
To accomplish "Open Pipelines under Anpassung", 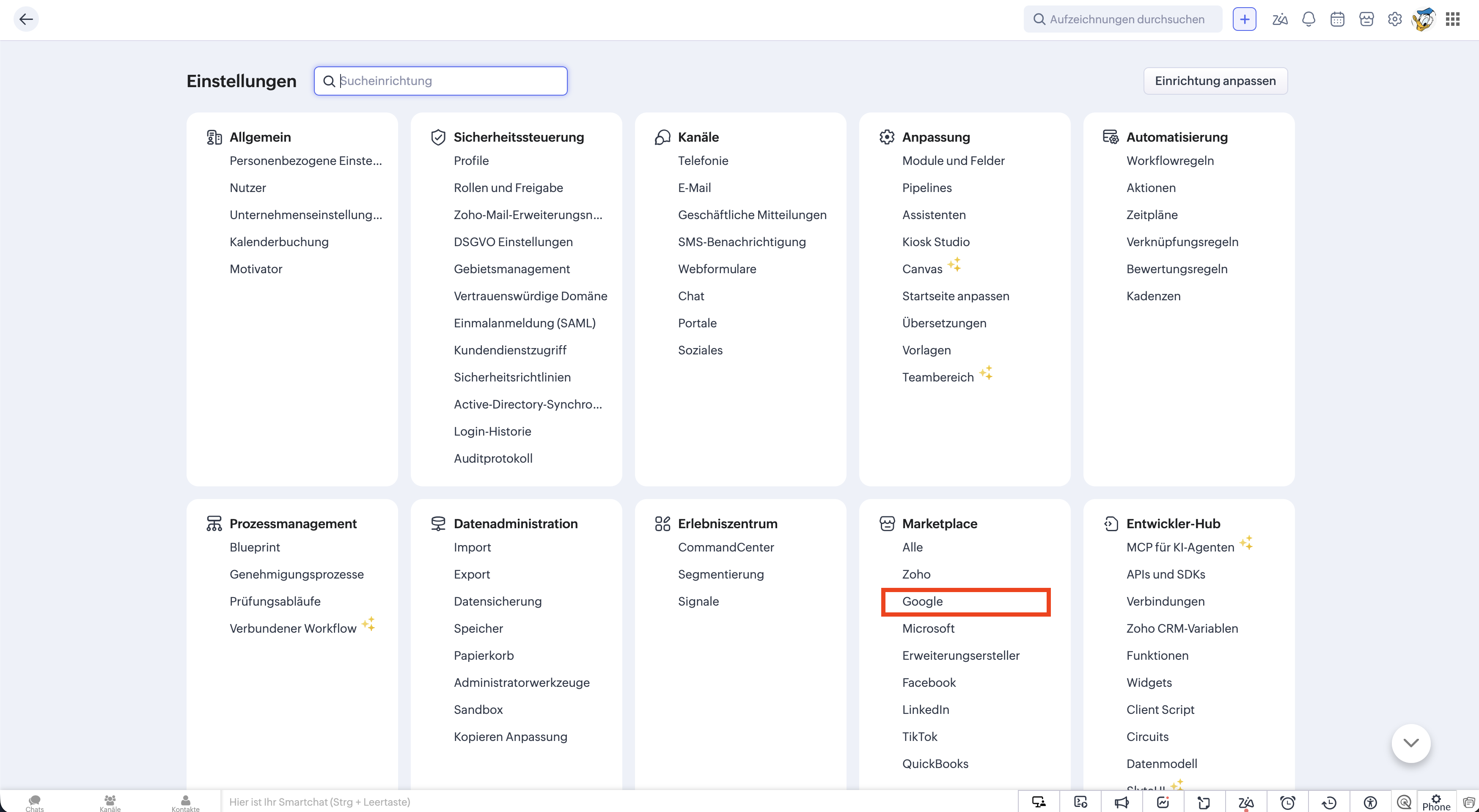I will (926, 188).
